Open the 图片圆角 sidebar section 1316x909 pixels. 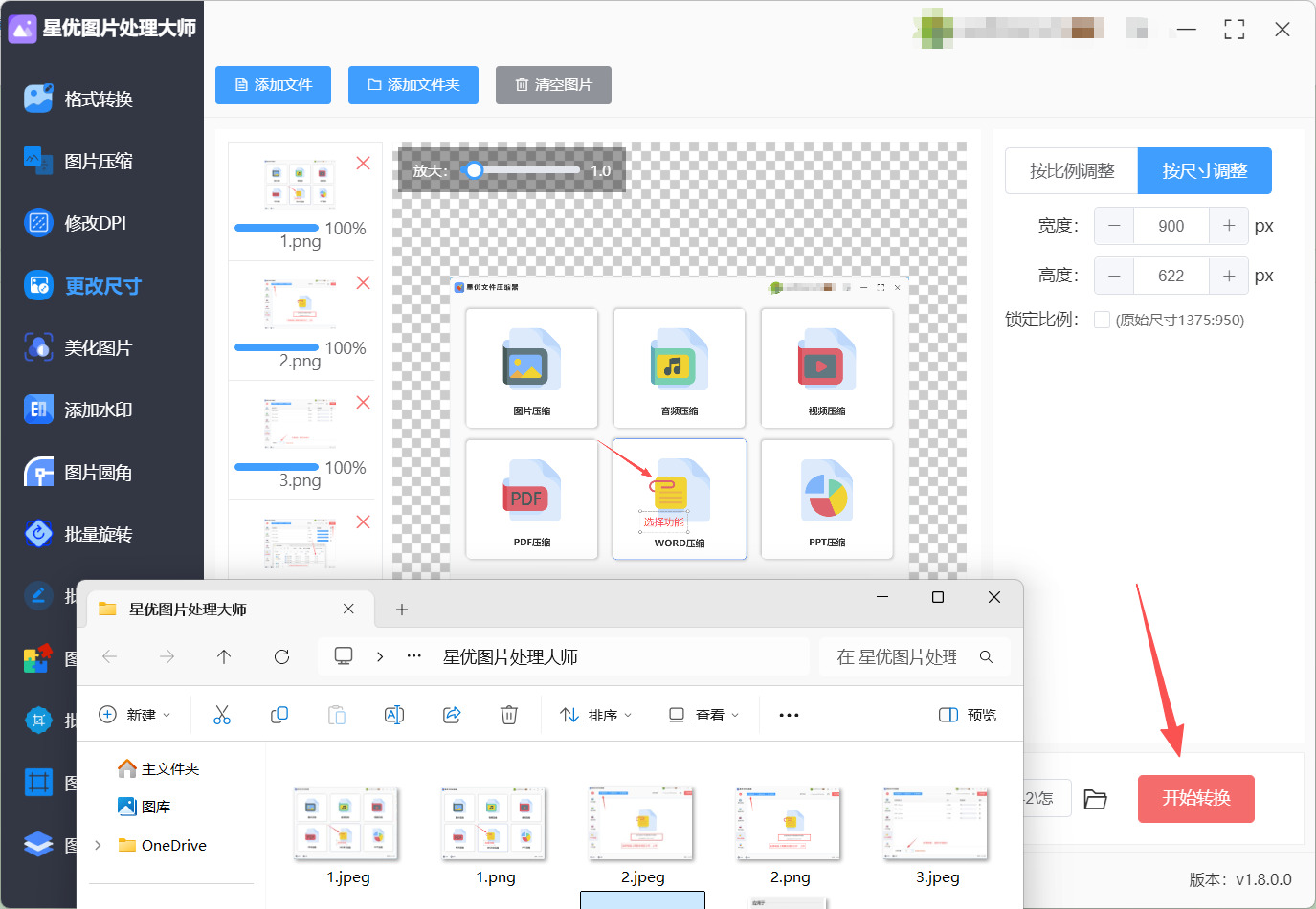point(80,472)
